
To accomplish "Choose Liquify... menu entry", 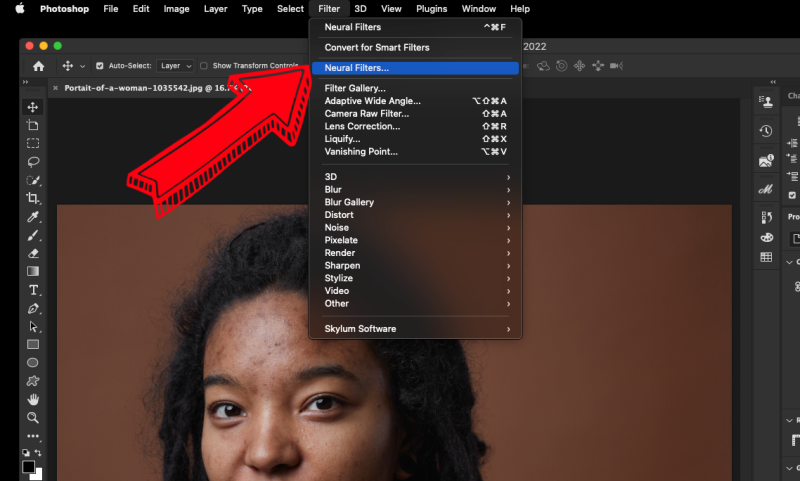I will [x=416, y=139].
